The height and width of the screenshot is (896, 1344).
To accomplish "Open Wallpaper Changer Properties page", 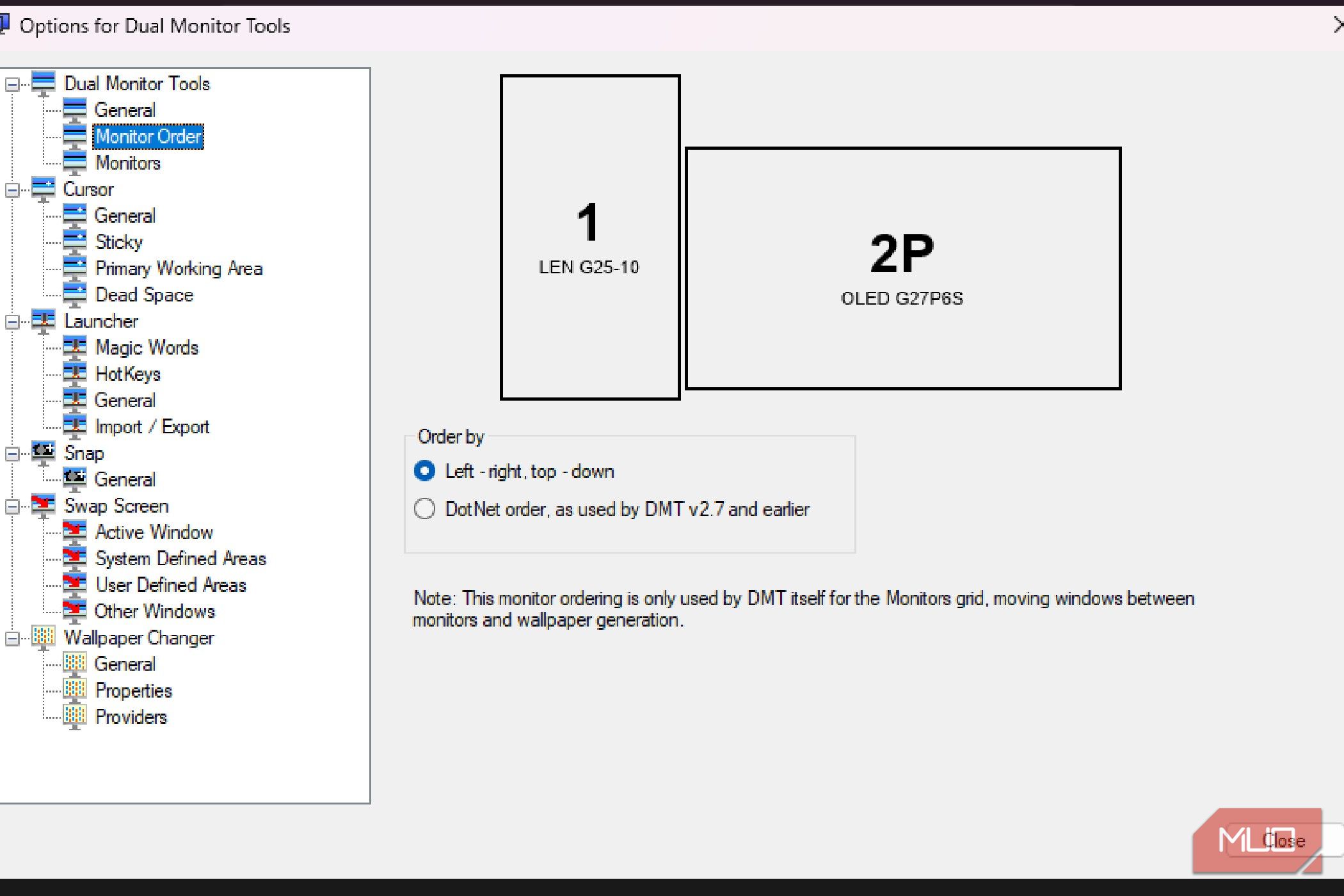I will [x=133, y=691].
